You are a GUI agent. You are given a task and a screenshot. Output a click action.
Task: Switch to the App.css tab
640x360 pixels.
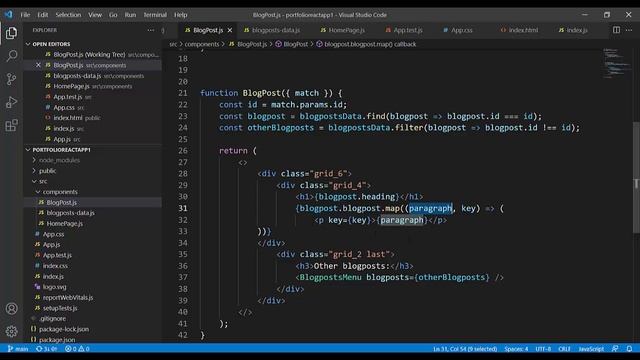point(458,30)
